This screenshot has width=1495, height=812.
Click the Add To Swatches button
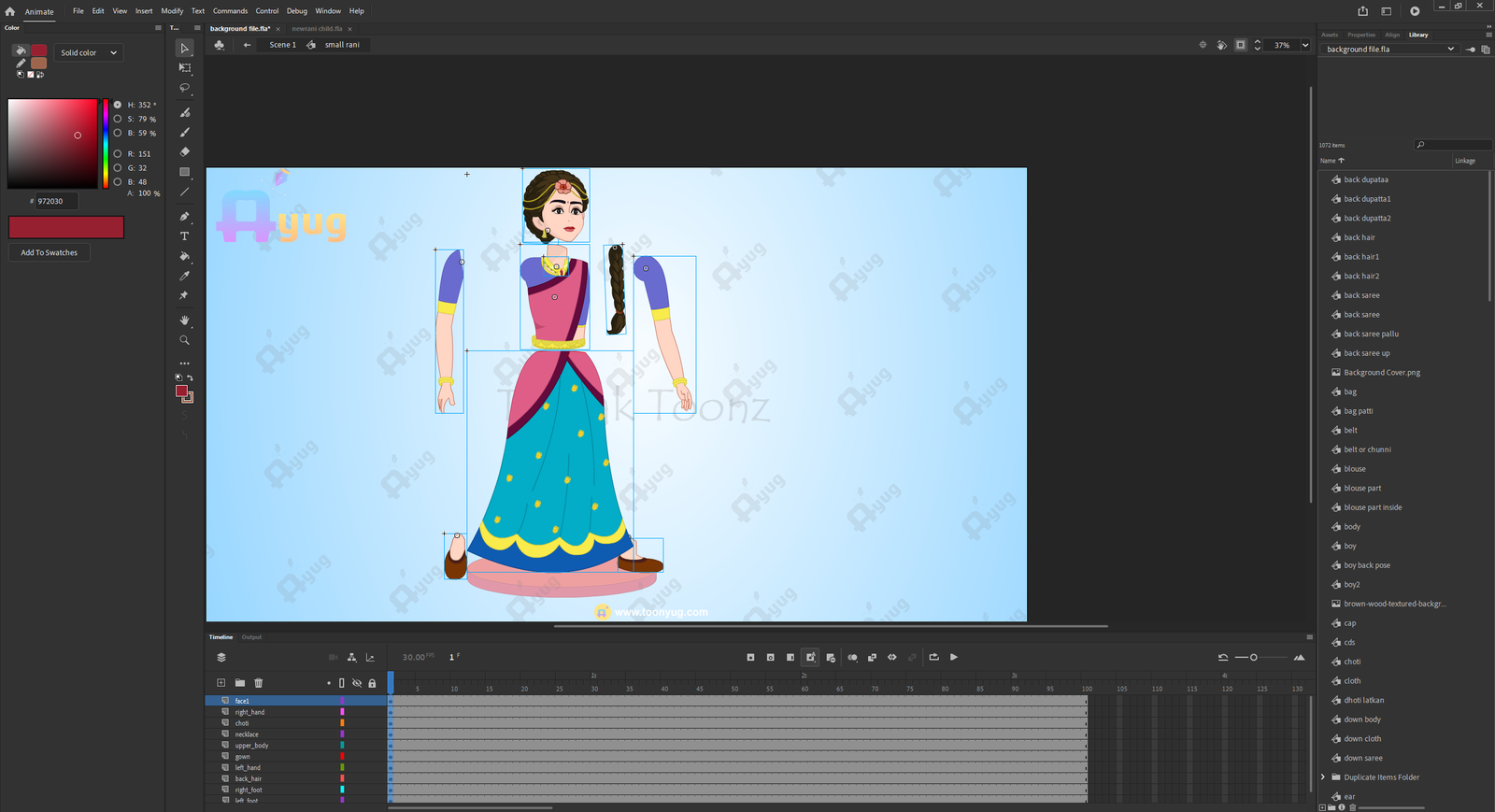(x=50, y=252)
